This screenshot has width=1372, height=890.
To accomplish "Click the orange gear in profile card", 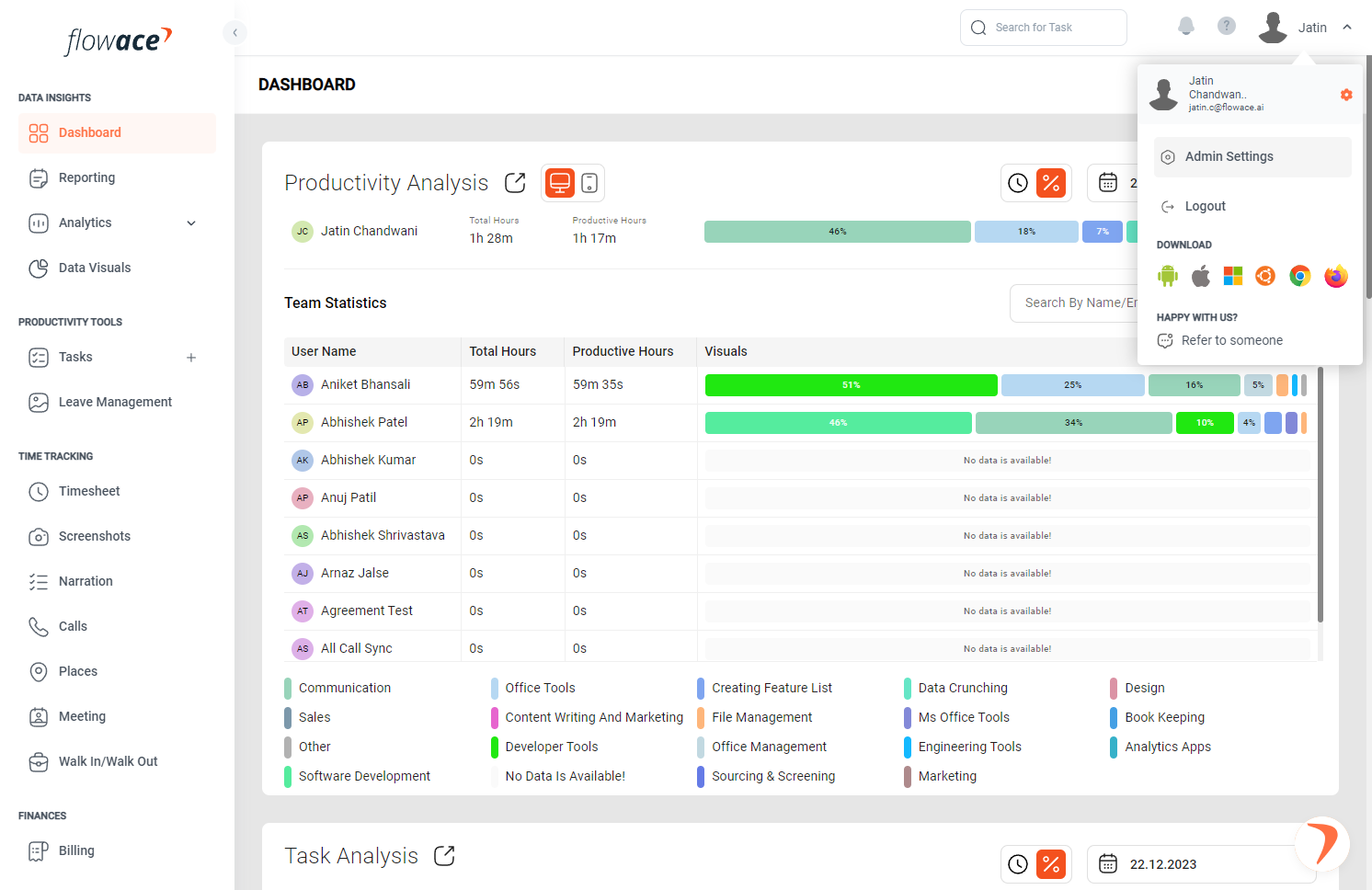I will pyautogui.click(x=1346, y=95).
